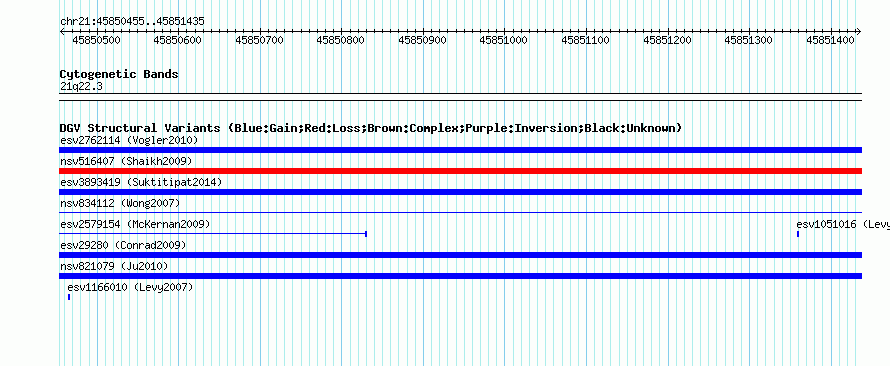The height and width of the screenshot is (366, 890).
Task: Click the Cytogenetic Bands track title
Action: tap(119, 74)
